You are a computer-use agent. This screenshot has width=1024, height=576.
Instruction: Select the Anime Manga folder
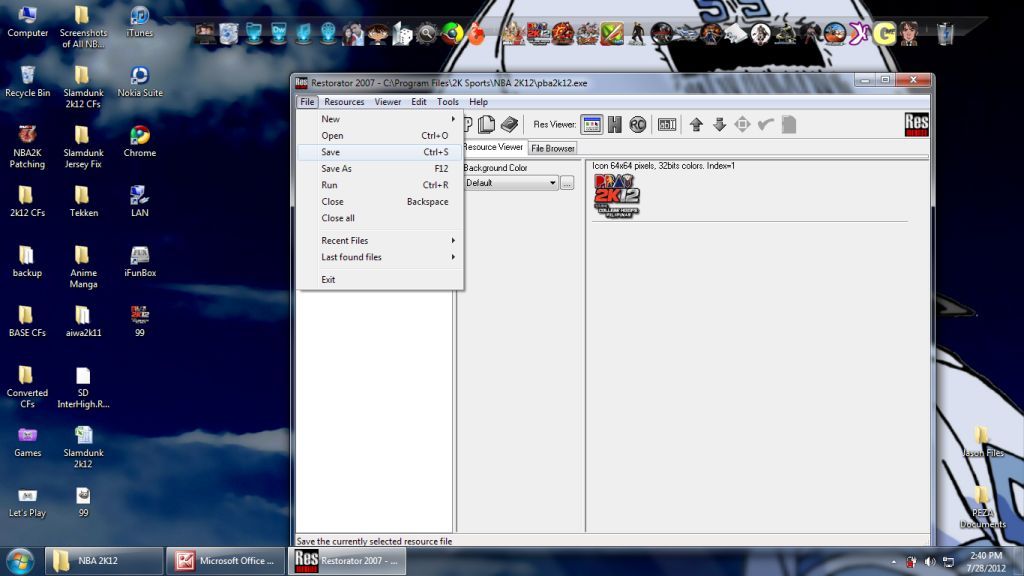tap(84, 267)
